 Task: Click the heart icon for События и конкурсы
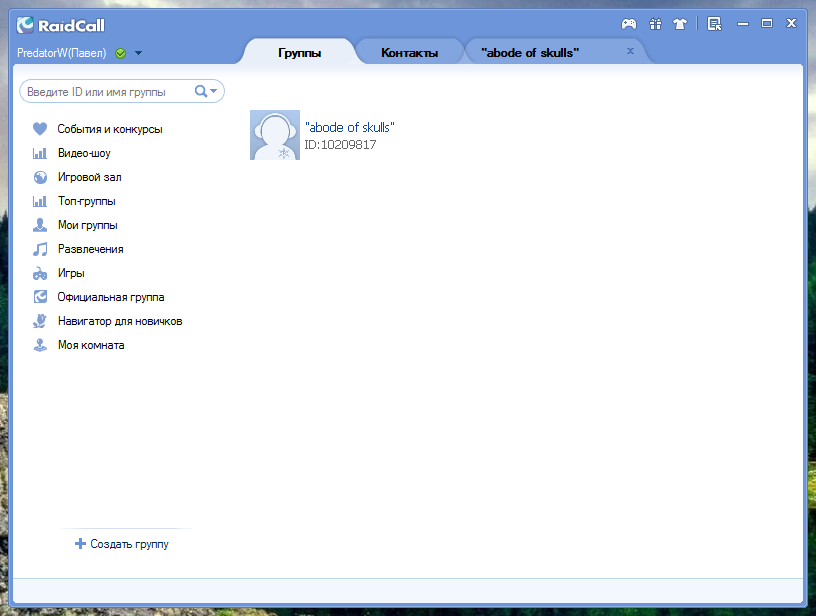40,129
